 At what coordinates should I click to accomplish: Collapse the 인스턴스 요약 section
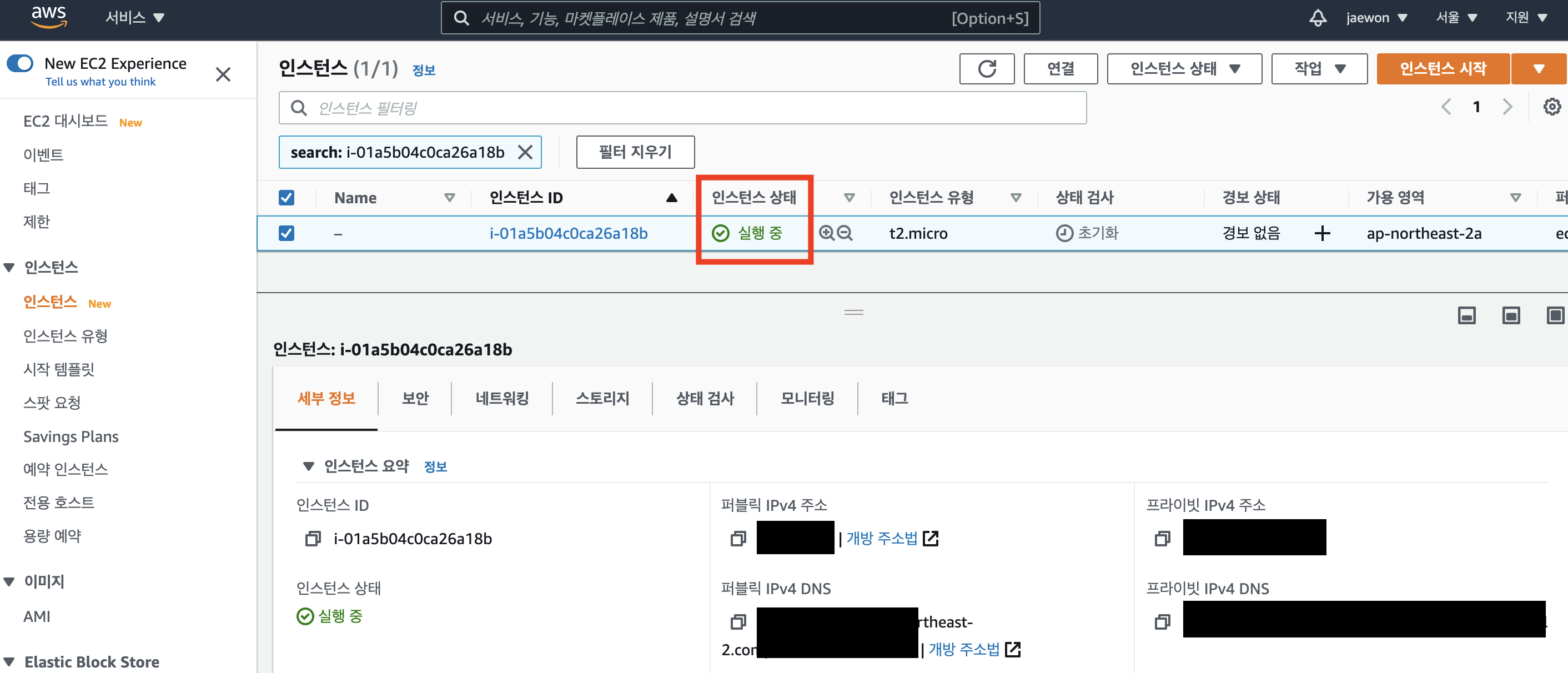click(x=309, y=466)
